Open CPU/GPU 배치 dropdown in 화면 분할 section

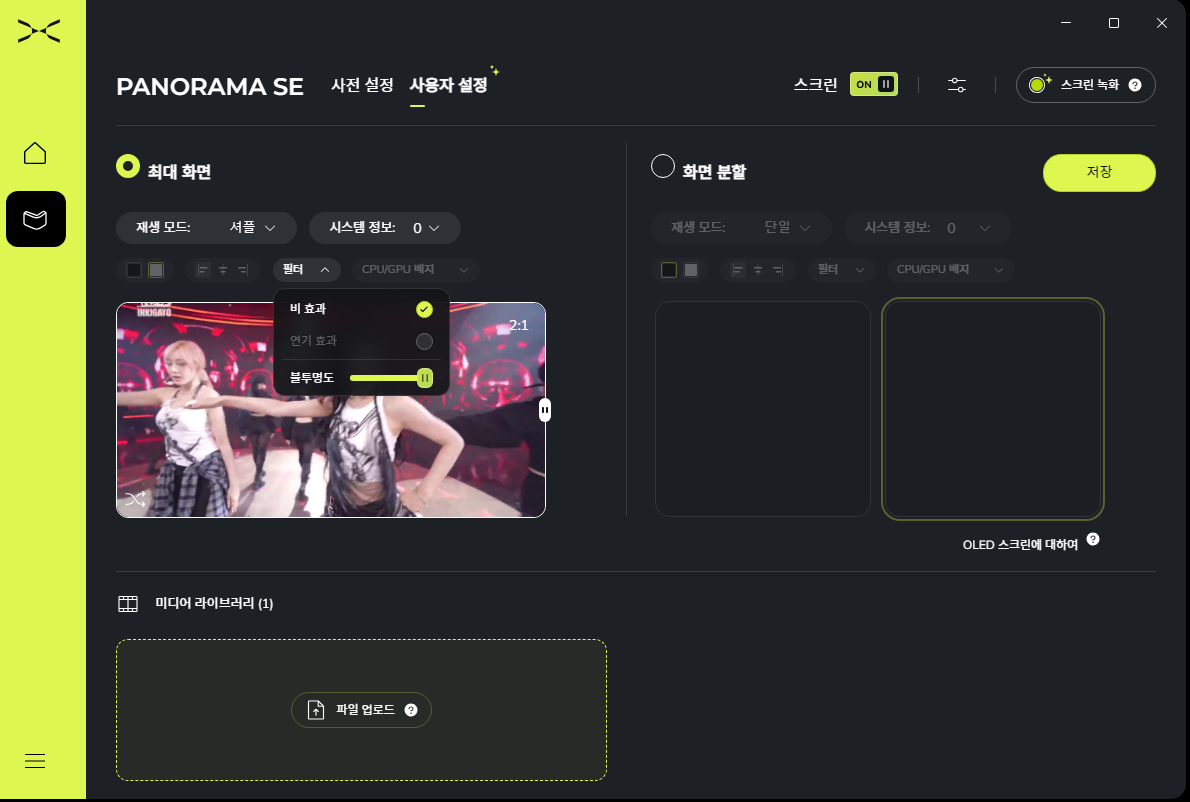pyautogui.click(x=950, y=269)
